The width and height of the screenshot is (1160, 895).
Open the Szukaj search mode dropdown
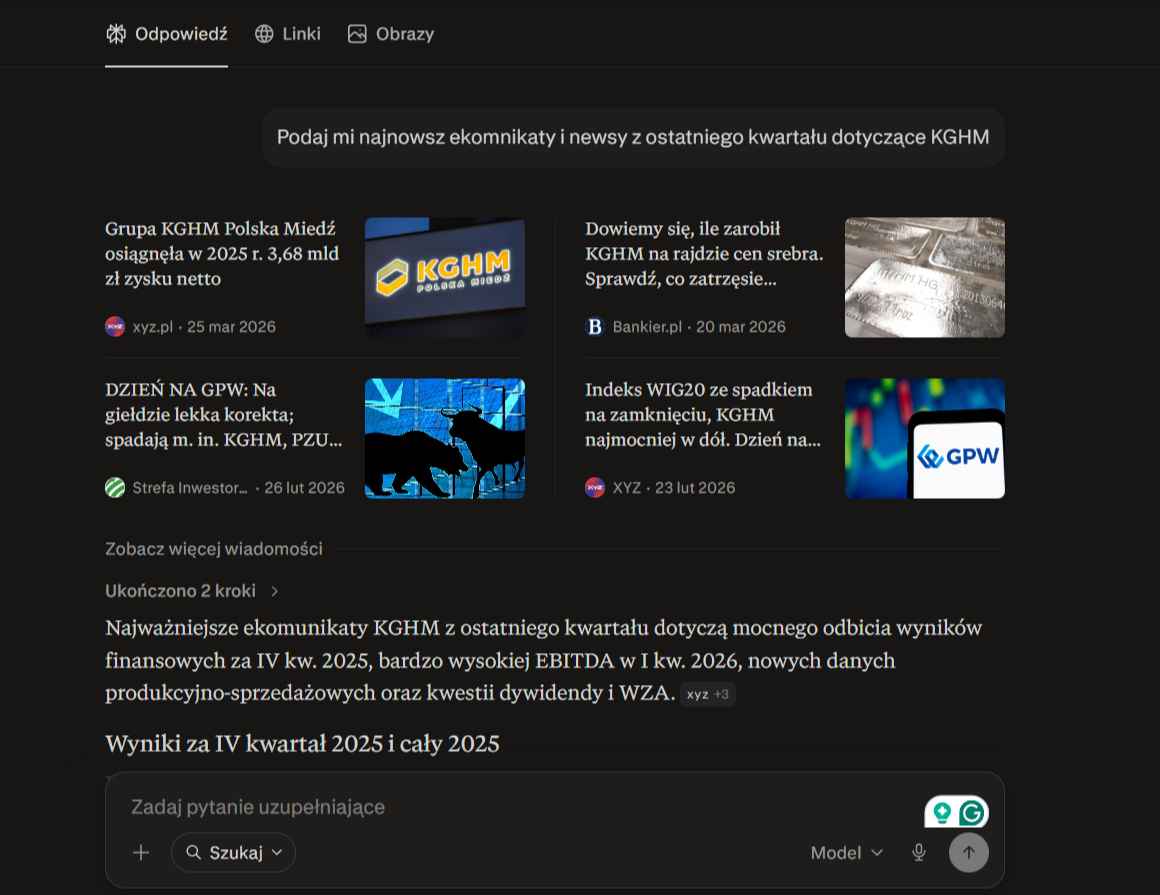pos(233,852)
